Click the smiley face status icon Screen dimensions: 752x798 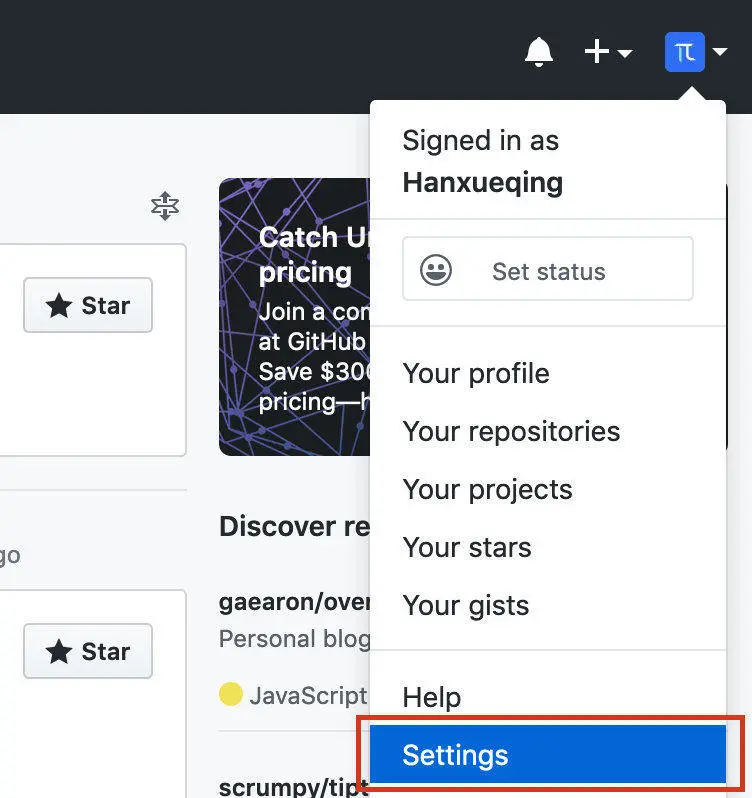[x=436, y=270]
